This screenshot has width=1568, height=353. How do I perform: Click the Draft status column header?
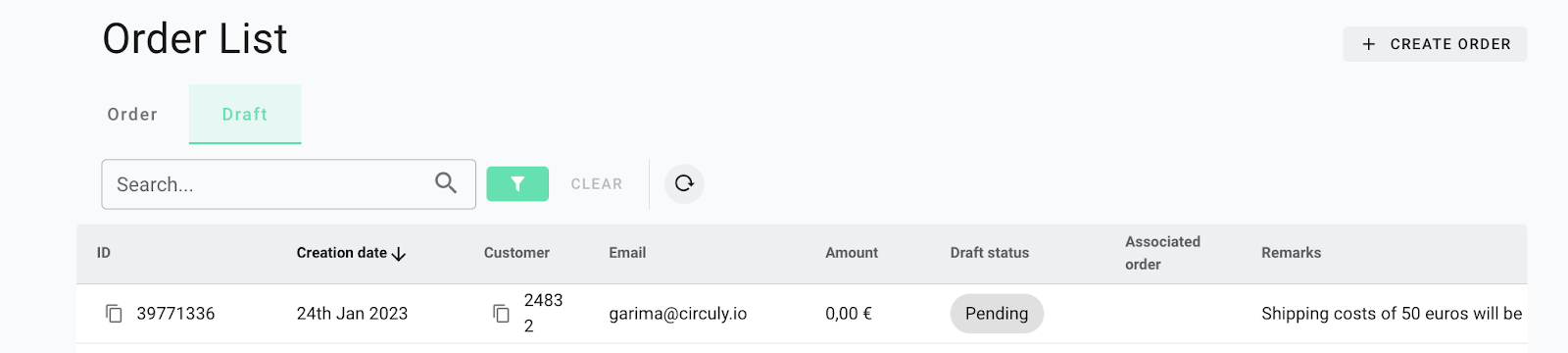(990, 253)
